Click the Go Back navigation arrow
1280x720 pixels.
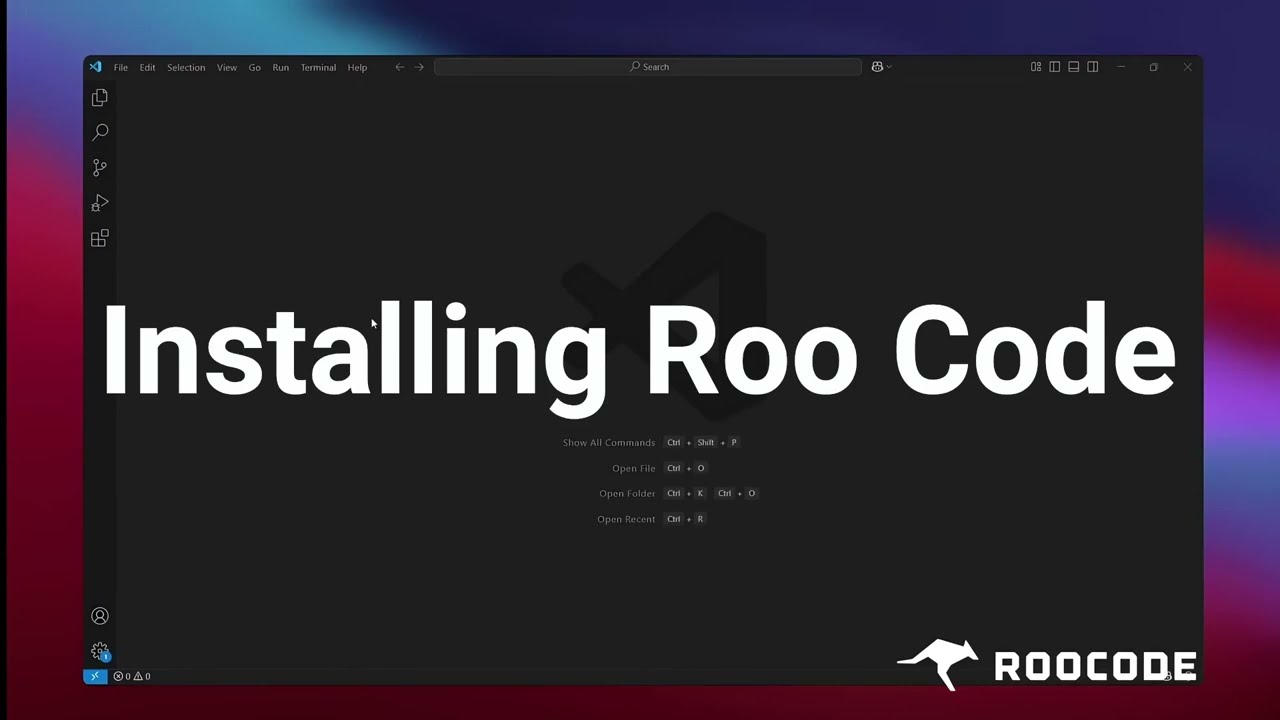click(x=400, y=66)
